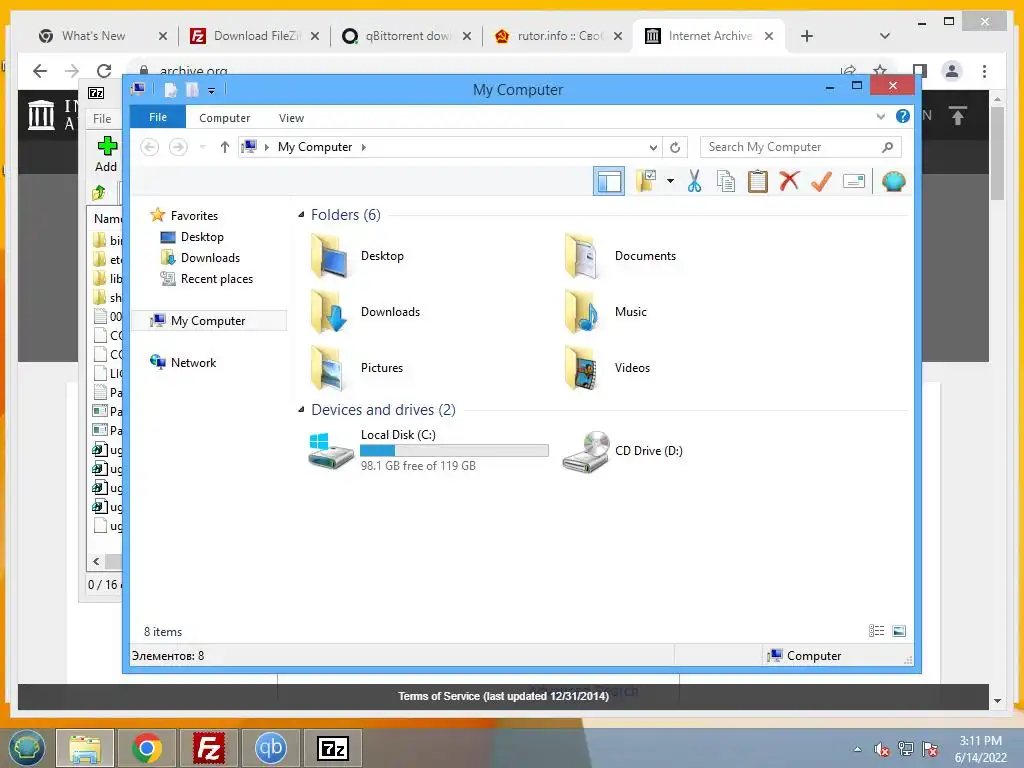Click the Cut scissors icon
Screen dimensions: 1024x768
click(694, 181)
